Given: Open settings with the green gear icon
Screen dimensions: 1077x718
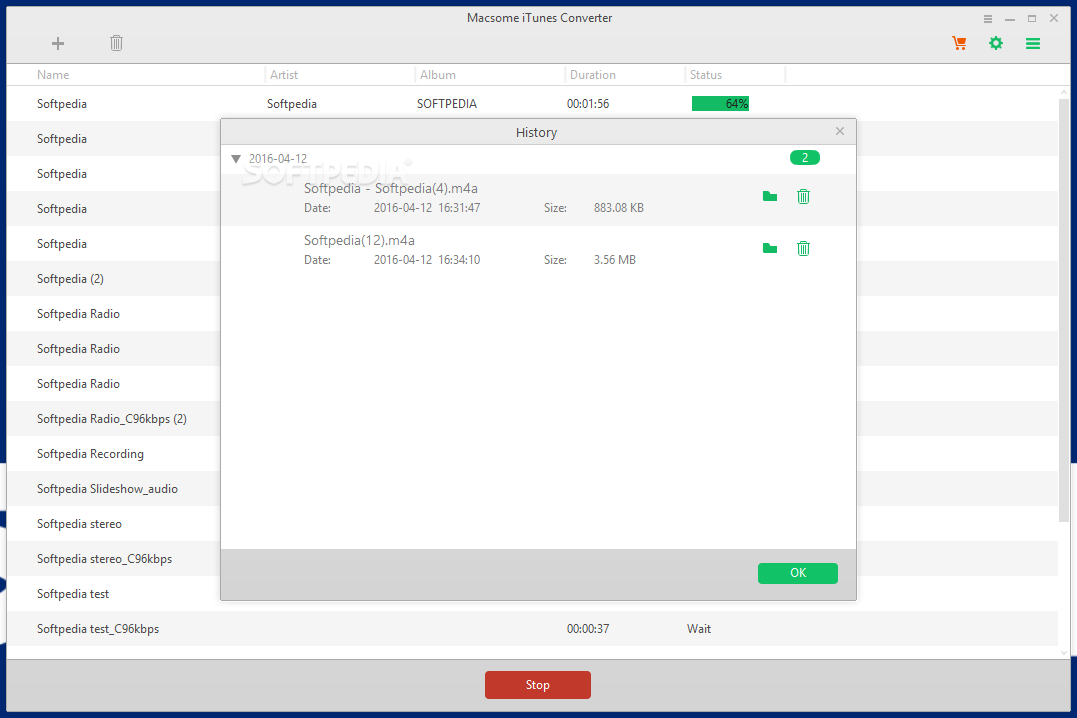Looking at the screenshot, I should tap(996, 43).
